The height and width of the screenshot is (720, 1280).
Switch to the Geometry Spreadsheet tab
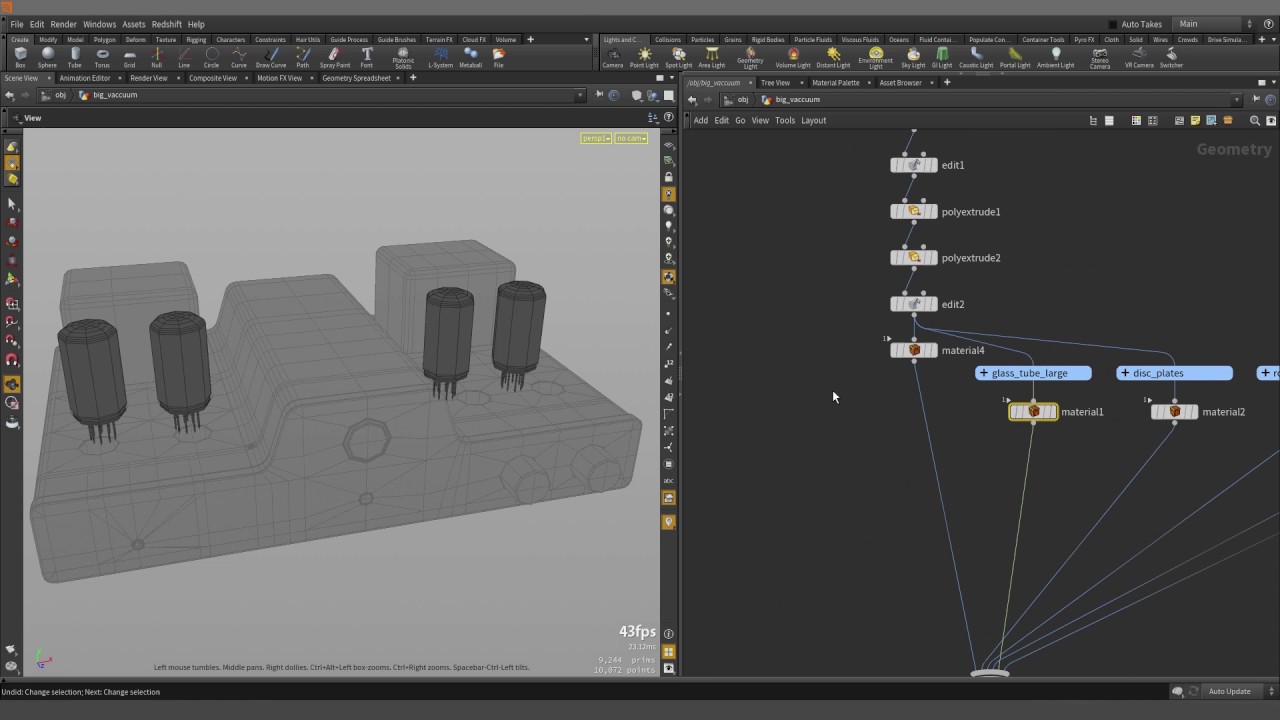[356, 78]
